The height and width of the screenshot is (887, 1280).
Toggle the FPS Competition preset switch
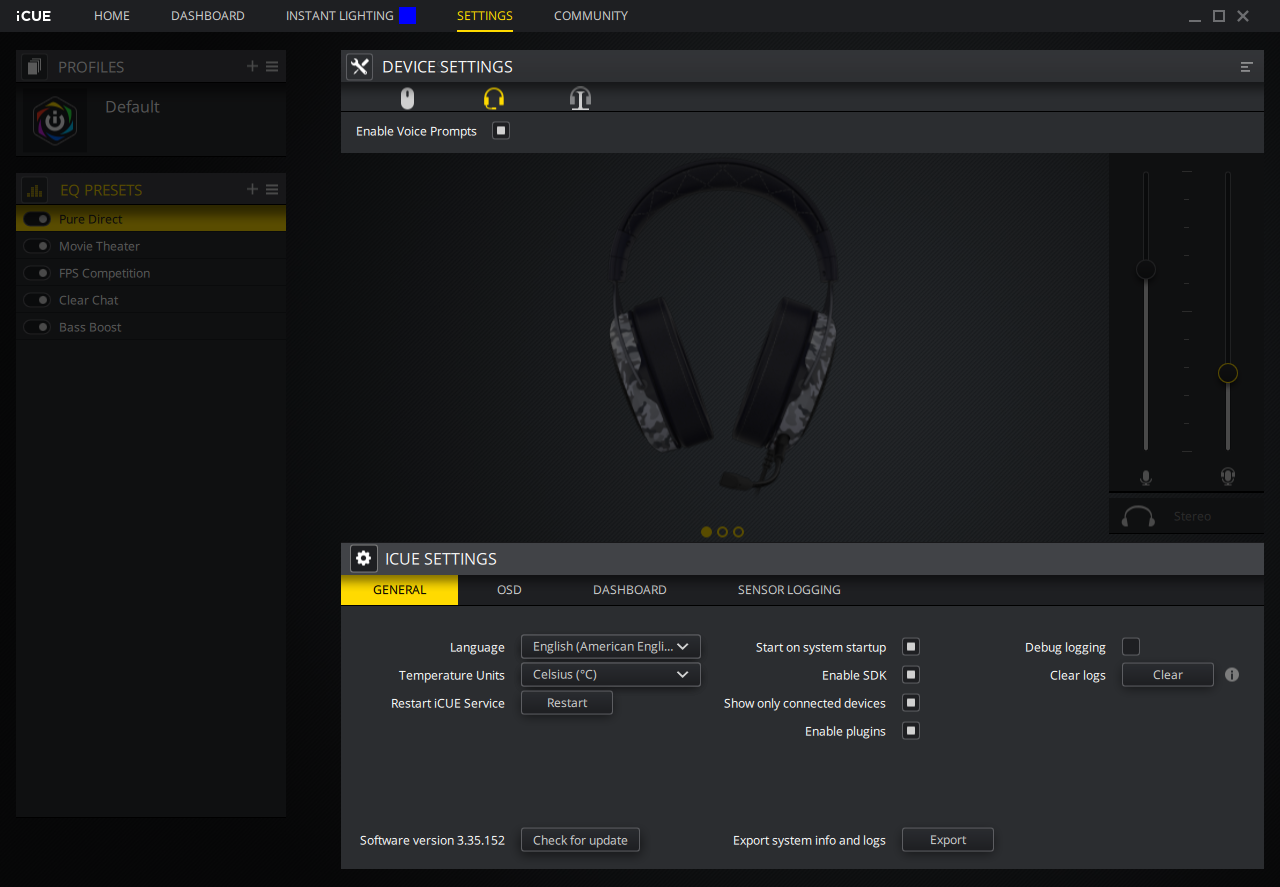(37, 273)
